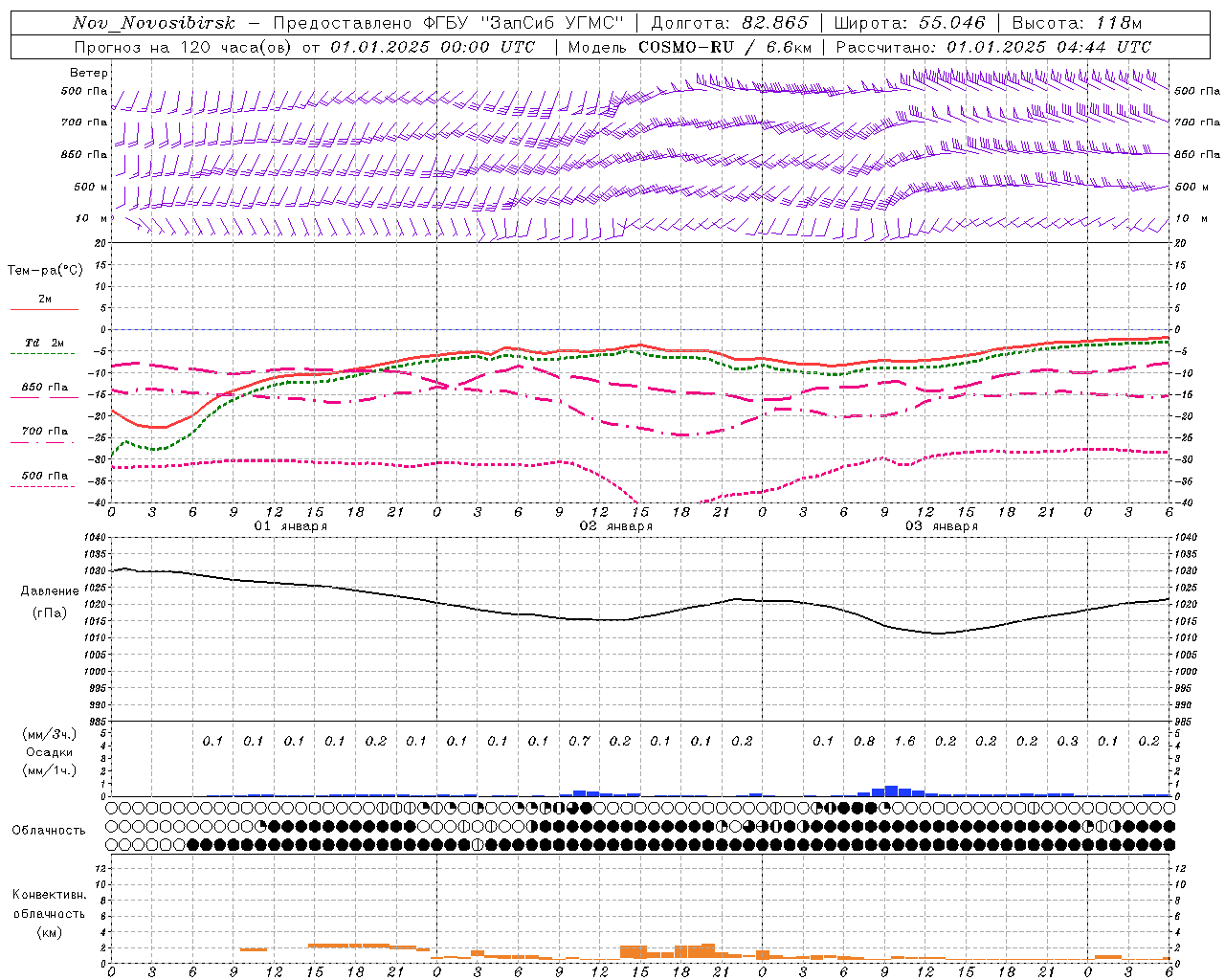The image size is (1225, 980).
Task: Click the '(гПа)' pressure unit label
Action: pyautogui.click(x=50, y=612)
